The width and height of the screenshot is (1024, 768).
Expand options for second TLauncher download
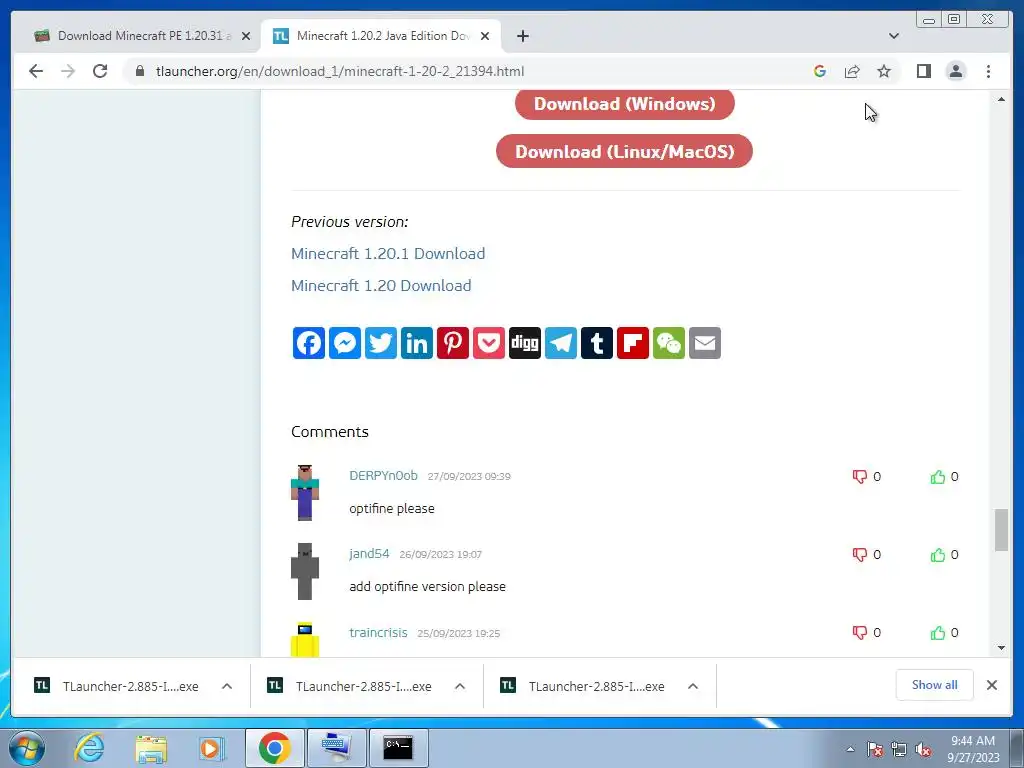click(x=460, y=686)
